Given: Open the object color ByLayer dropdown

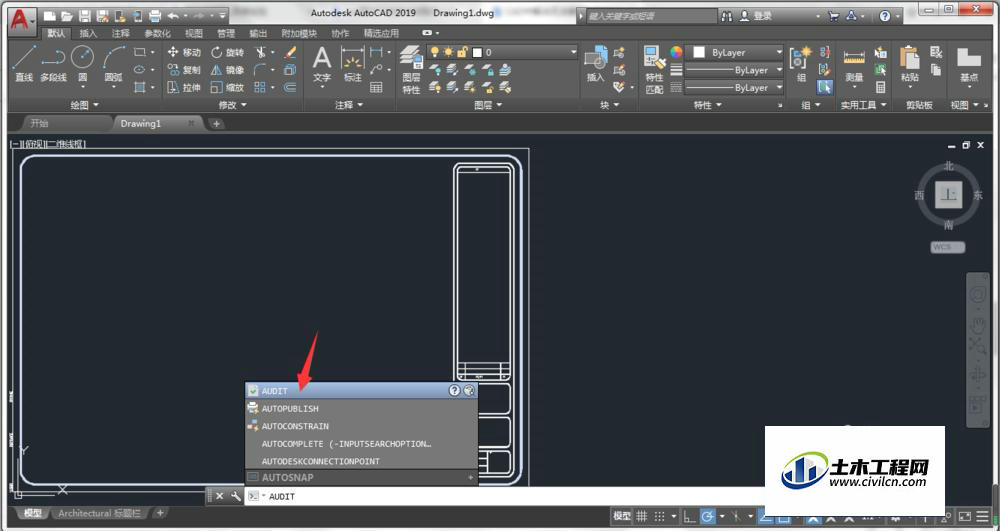Looking at the screenshot, I should tap(736, 52).
